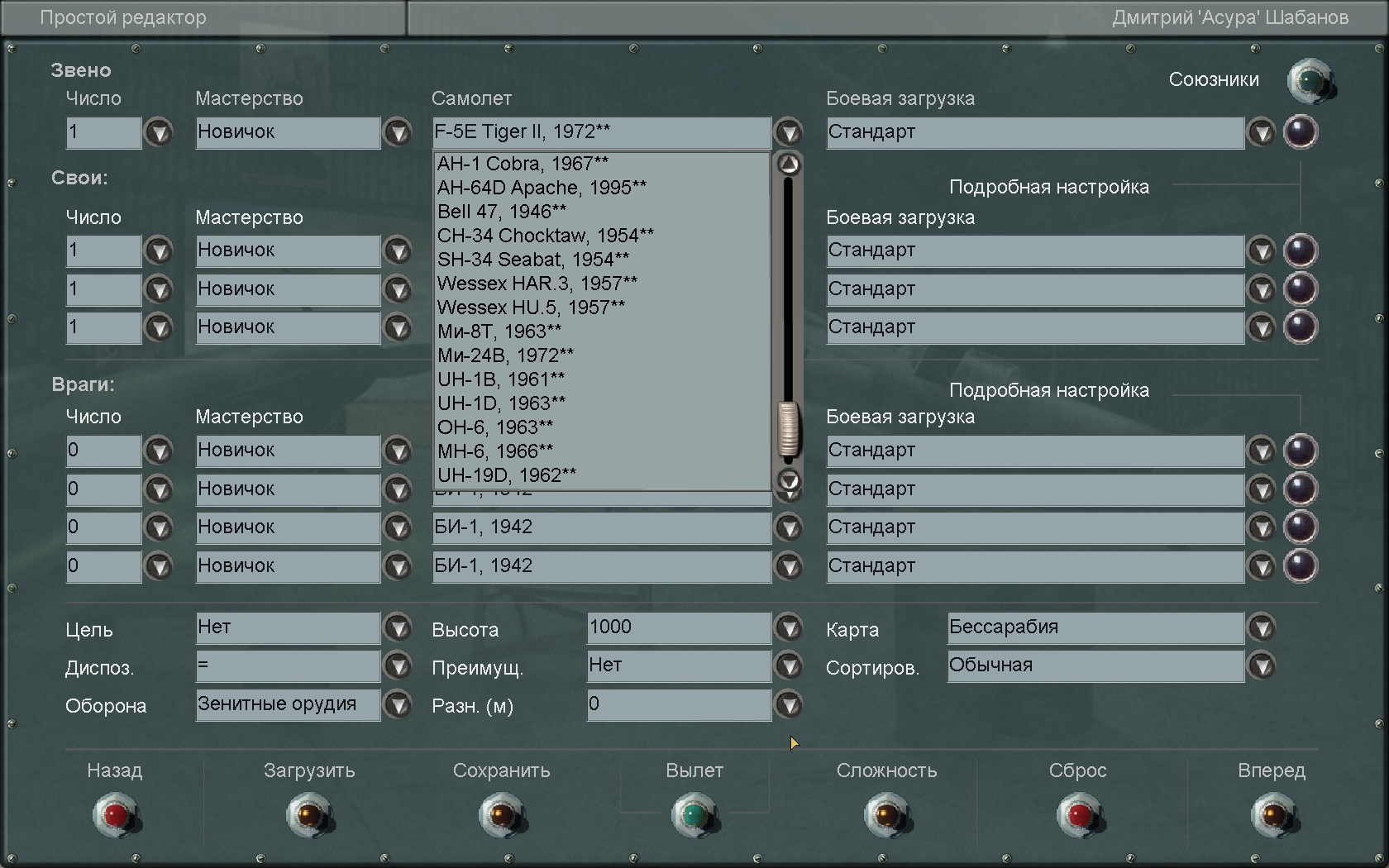
Task: Select MH-6, 1966 from aircraft list
Action: 602,451
